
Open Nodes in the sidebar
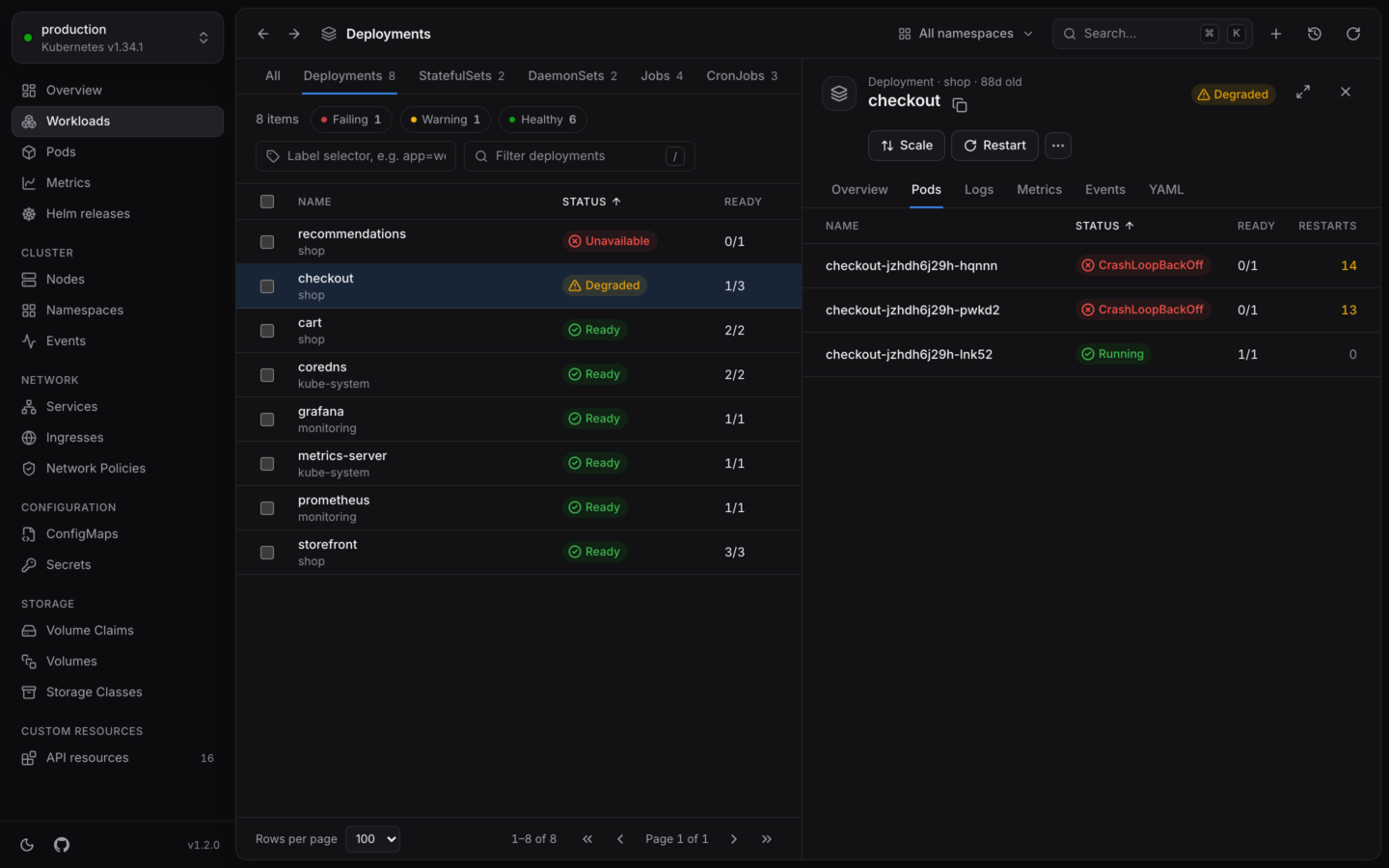(x=118, y=280)
